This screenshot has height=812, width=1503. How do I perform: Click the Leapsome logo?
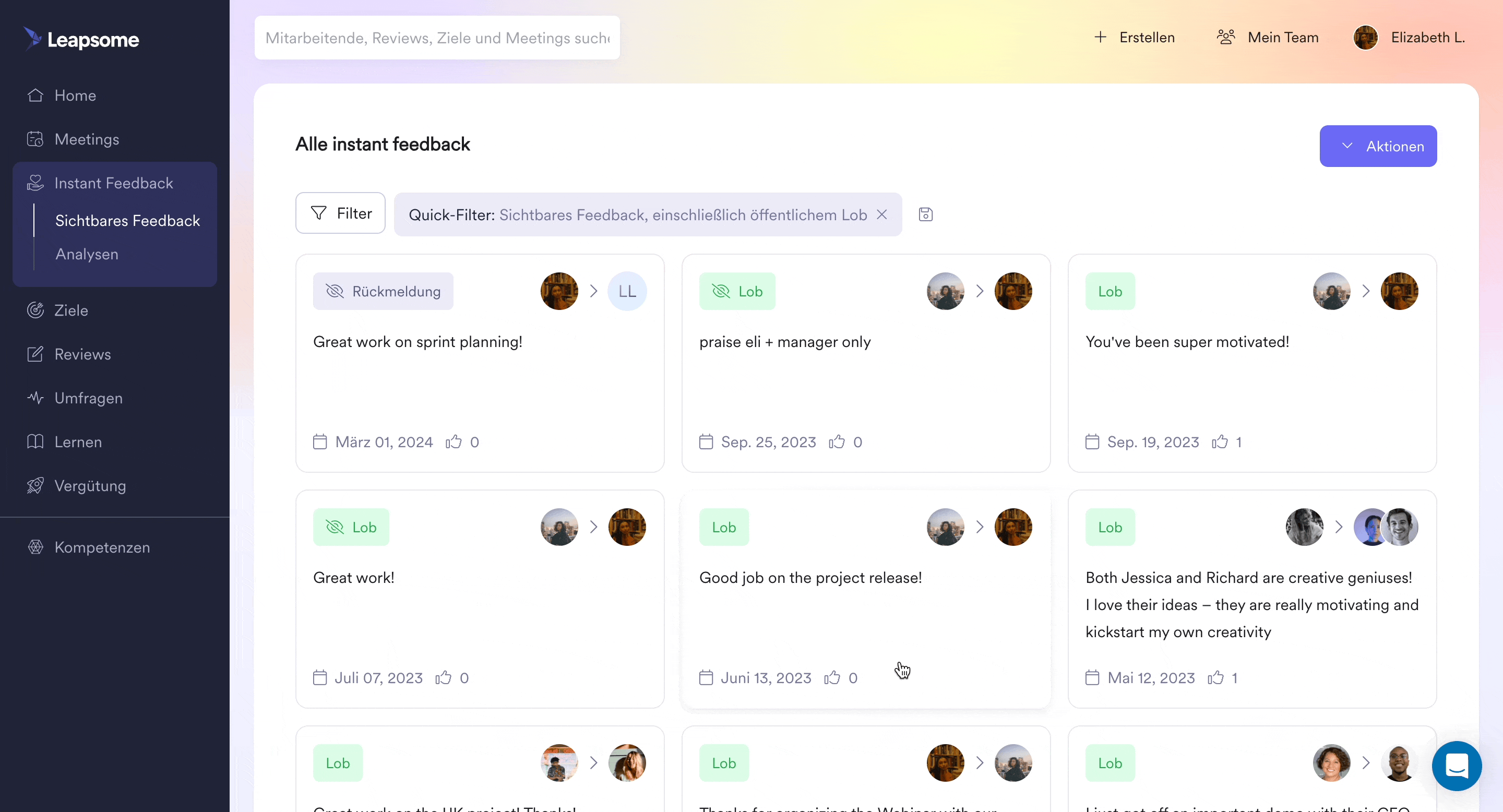click(x=82, y=39)
